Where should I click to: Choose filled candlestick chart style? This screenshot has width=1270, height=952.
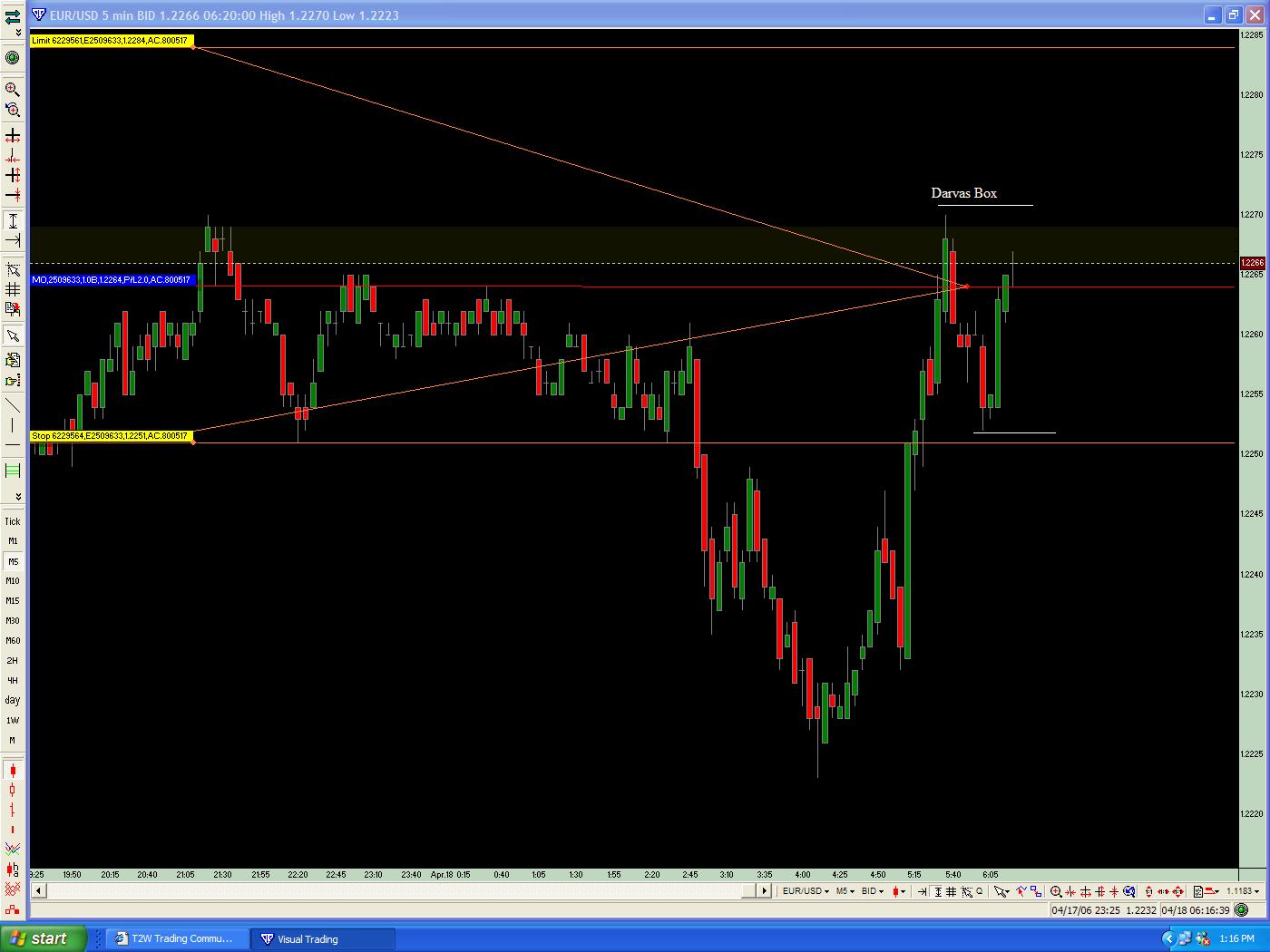13,770
